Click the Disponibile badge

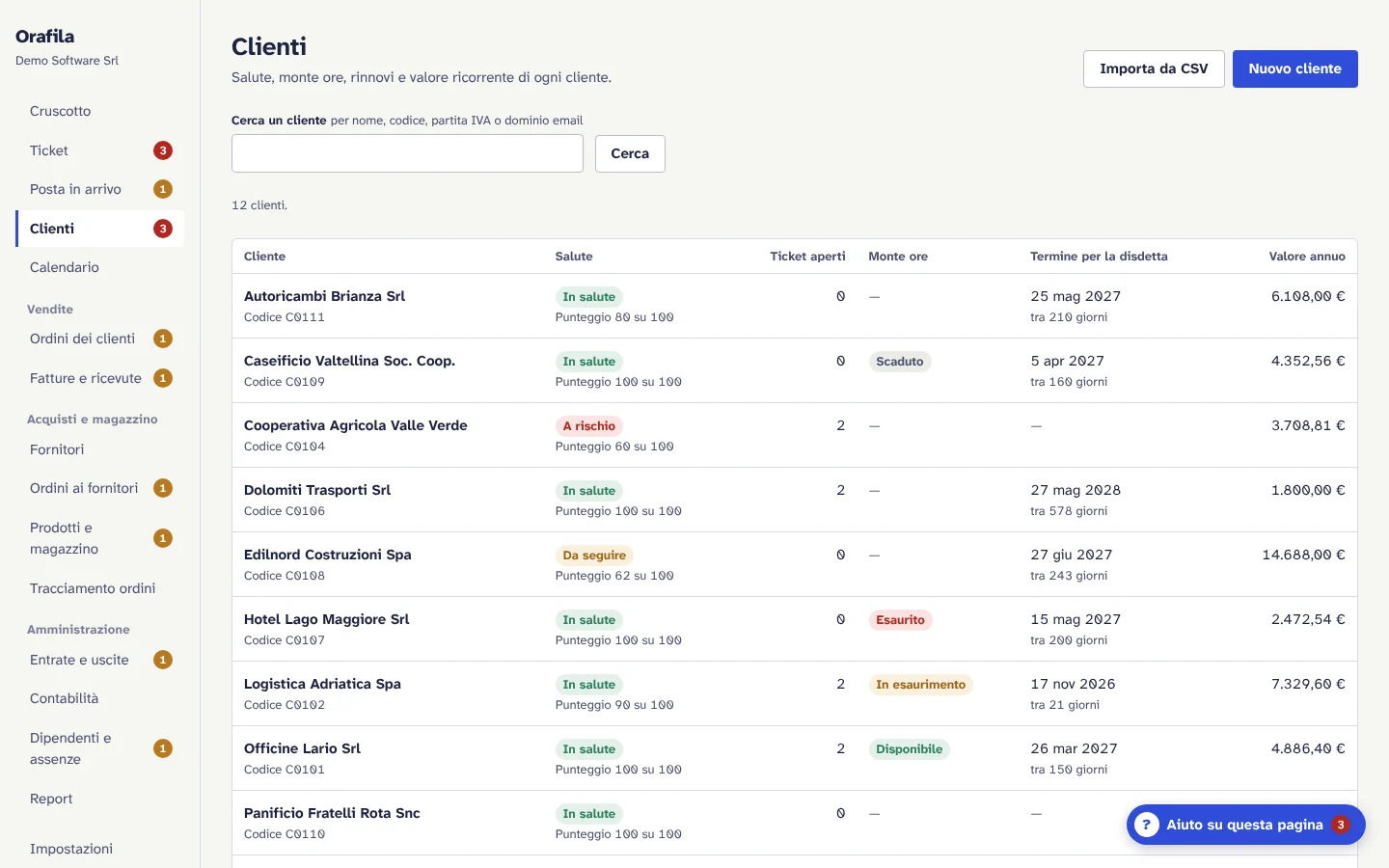pyautogui.click(x=909, y=749)
